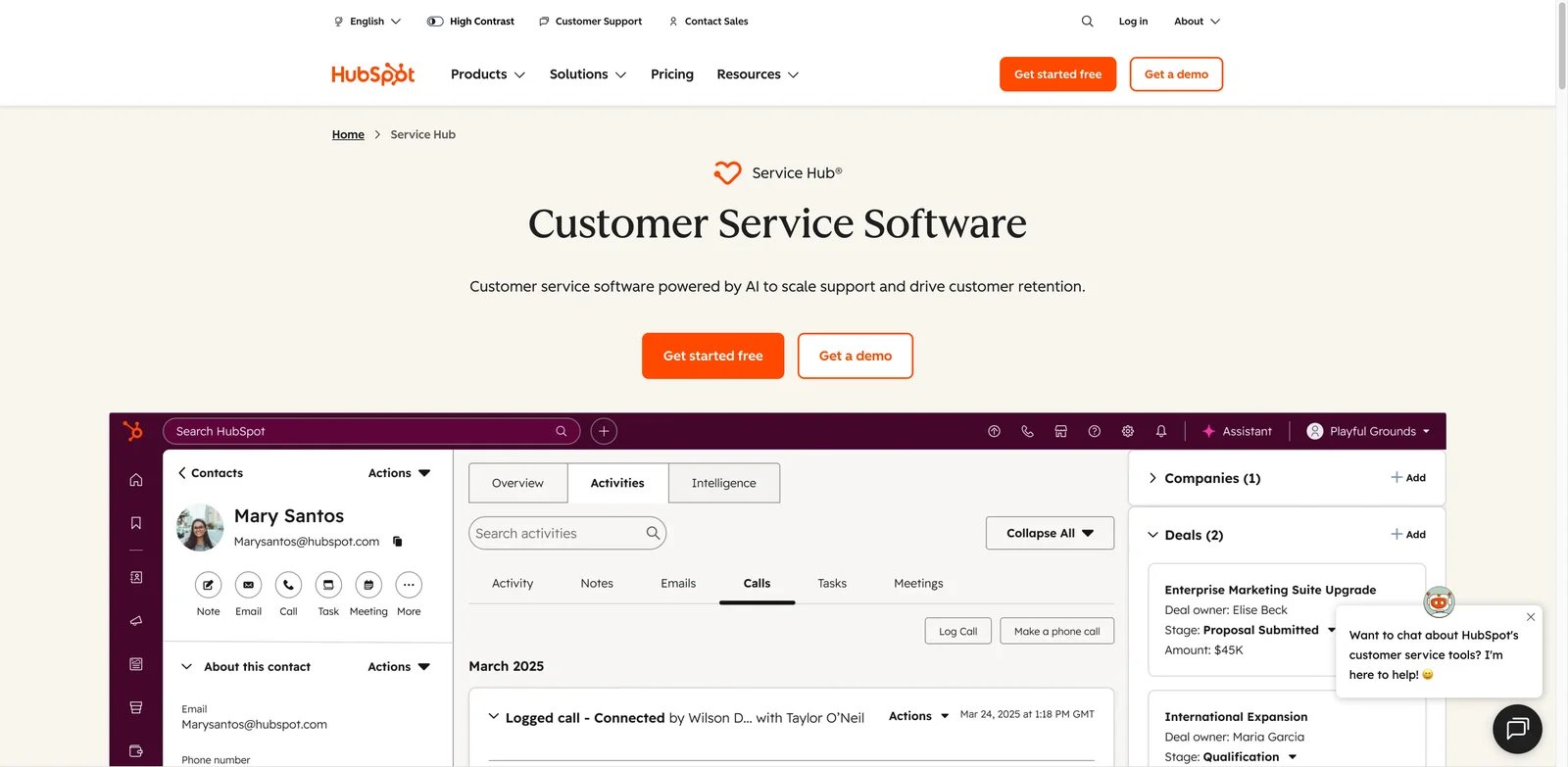This screenshot has height=767, width=1568.
Task: Expand the Companies (1) section
Action: [x=1152, y=478]
